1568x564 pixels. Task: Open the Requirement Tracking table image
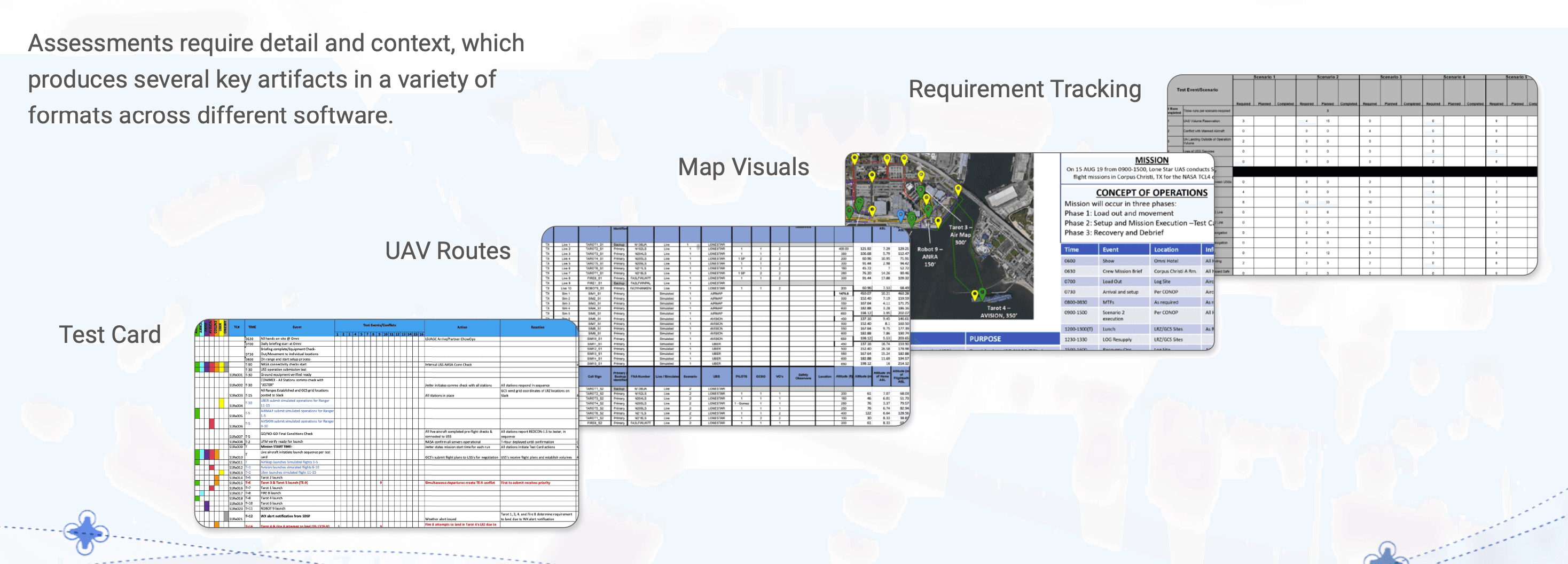[x=1352, y=175]
